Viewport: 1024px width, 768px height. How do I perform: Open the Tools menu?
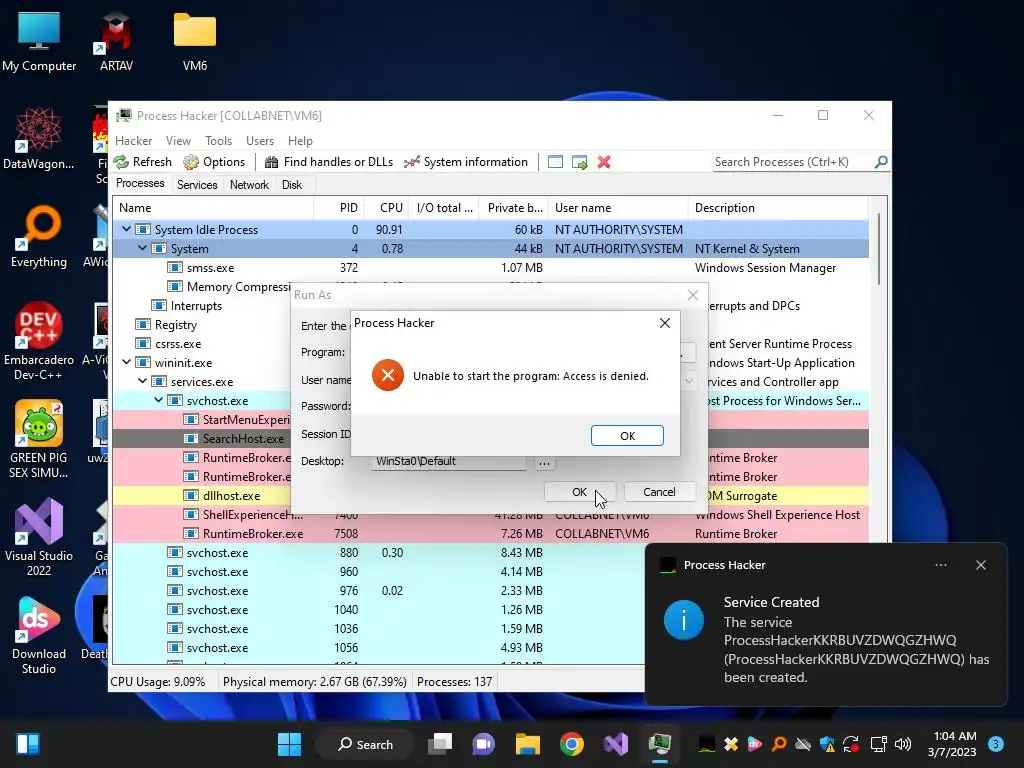(218, 140)
